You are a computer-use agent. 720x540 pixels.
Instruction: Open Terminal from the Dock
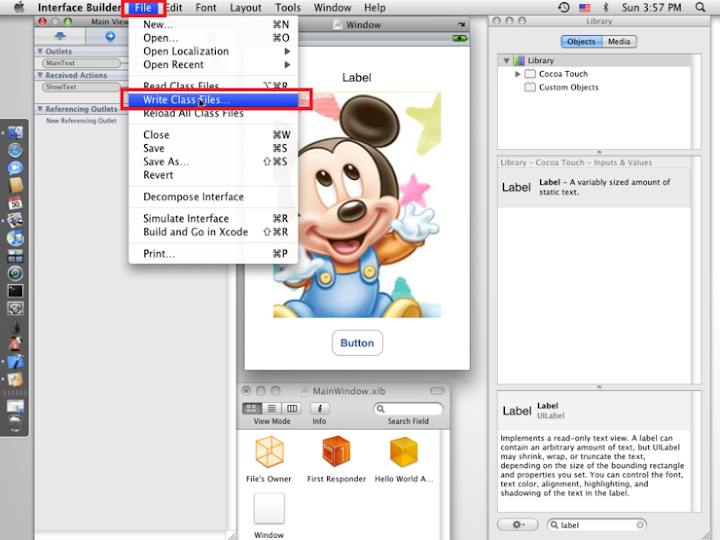[15, 291]
